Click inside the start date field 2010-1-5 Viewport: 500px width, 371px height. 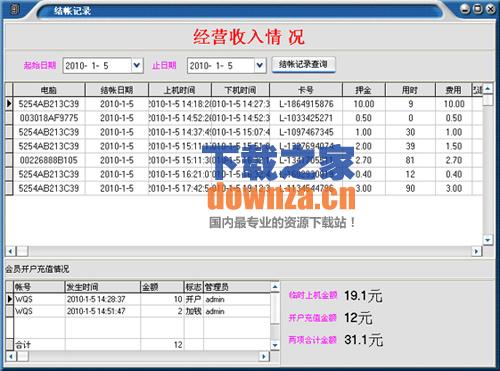[x=97, y=66]
